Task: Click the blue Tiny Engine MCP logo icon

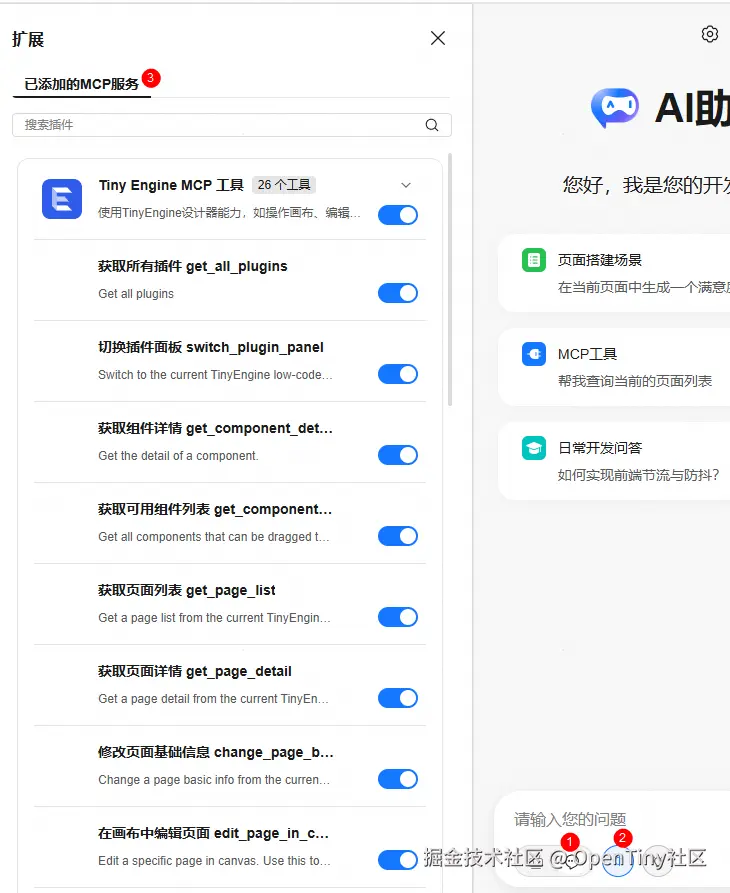Action: pyautogui.click(x=62, y=199)
